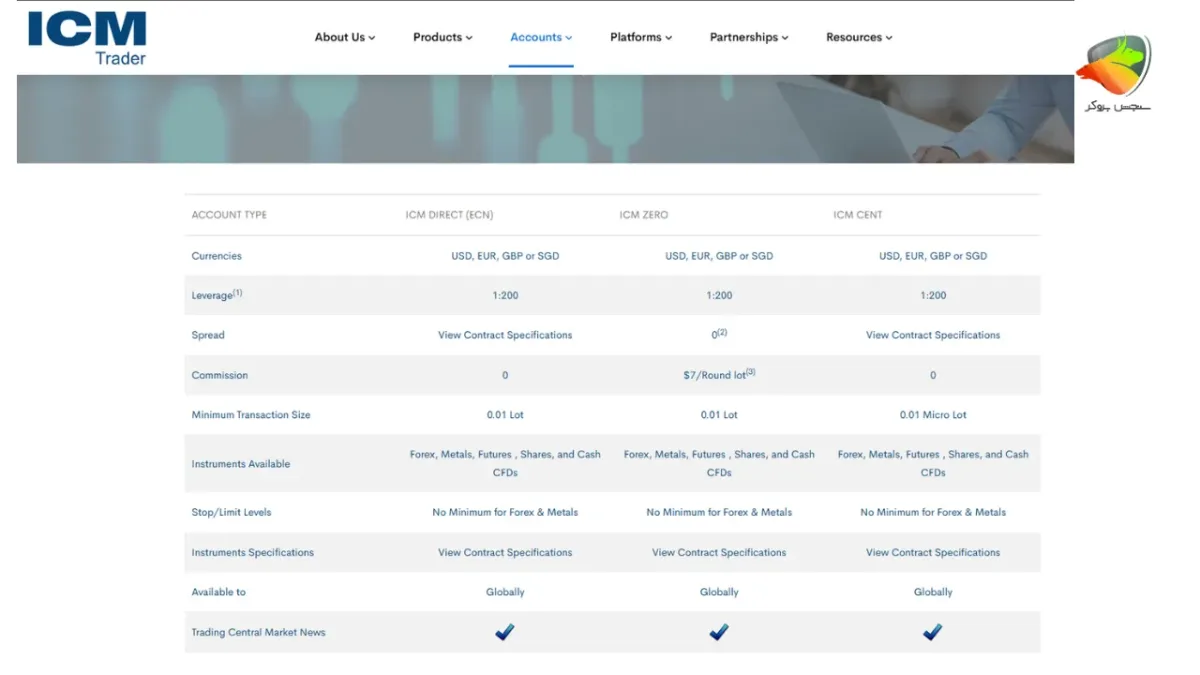Open the About Us menu
1200x675 pixels.
(x=345, y=37)
